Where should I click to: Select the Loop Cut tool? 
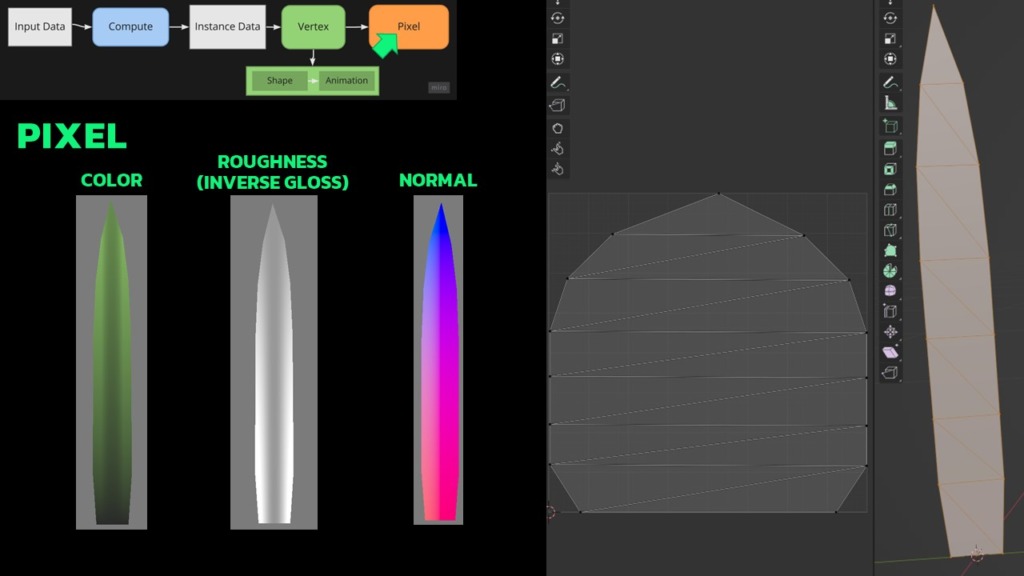tap(890, 210)
